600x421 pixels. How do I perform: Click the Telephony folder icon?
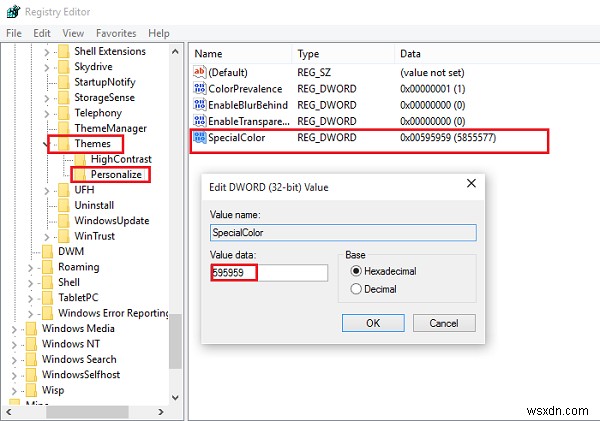64,113
